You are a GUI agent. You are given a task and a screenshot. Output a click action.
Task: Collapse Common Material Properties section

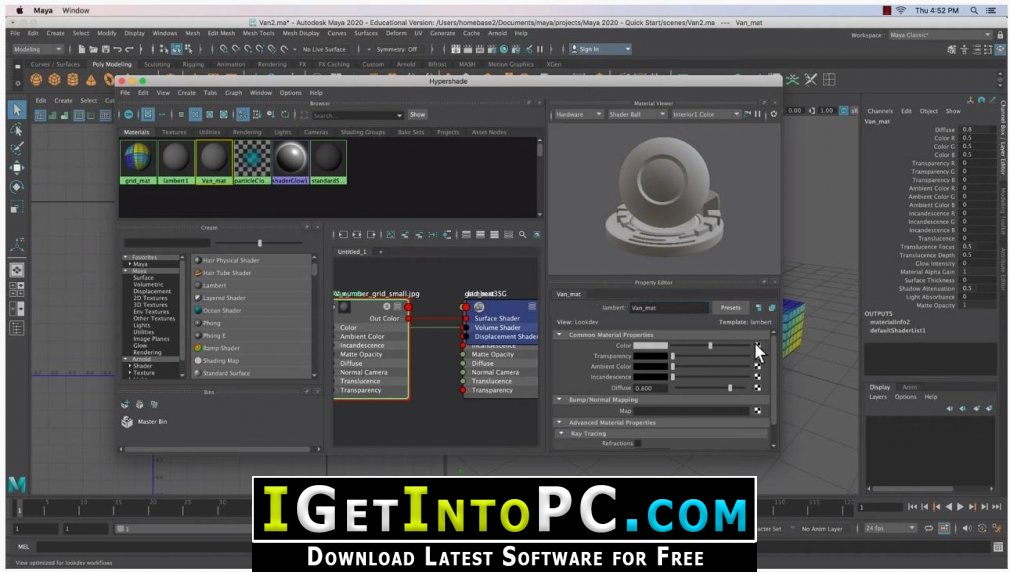559,335
